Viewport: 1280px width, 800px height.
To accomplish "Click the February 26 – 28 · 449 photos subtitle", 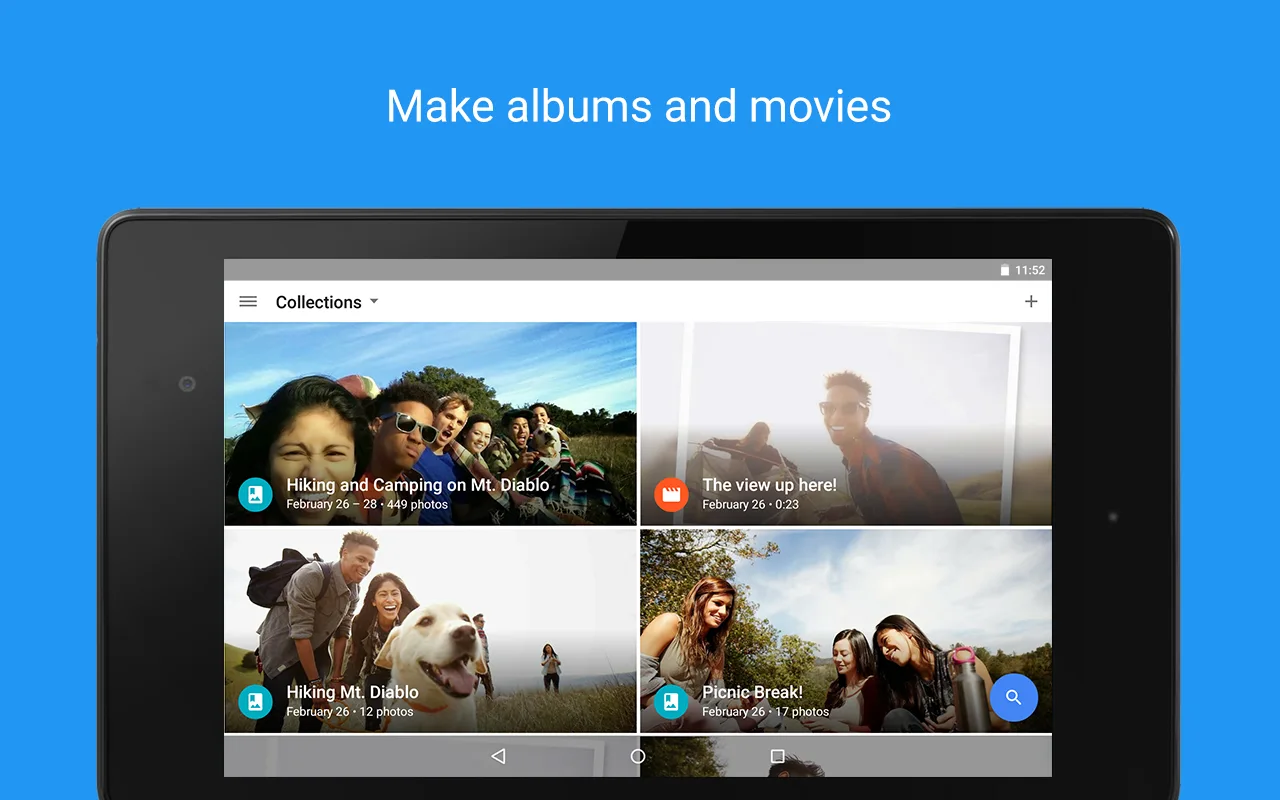I will pos(367,505).
